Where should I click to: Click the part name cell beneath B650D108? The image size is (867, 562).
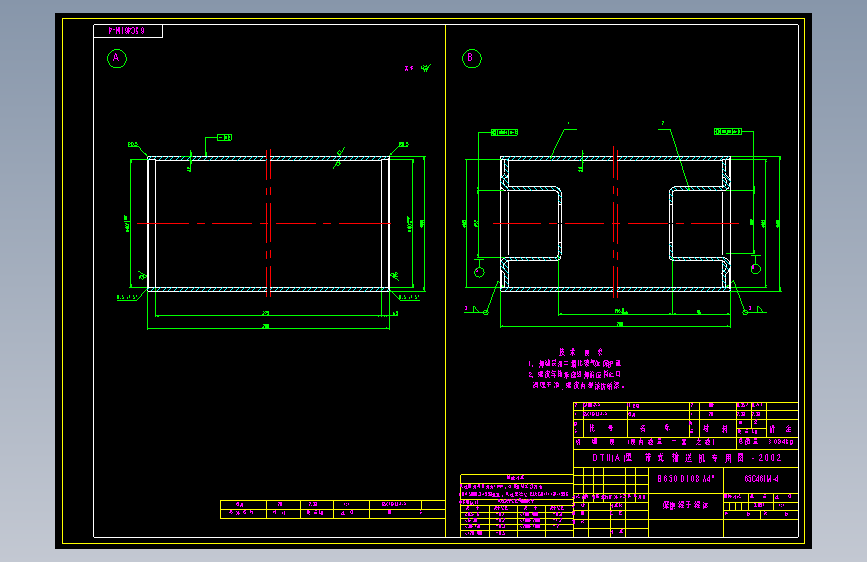[x=686, y=506]
